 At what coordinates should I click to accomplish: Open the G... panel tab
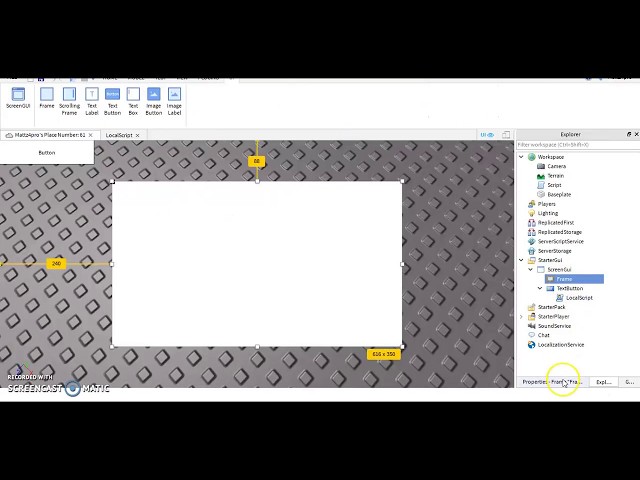pos(629,382)
